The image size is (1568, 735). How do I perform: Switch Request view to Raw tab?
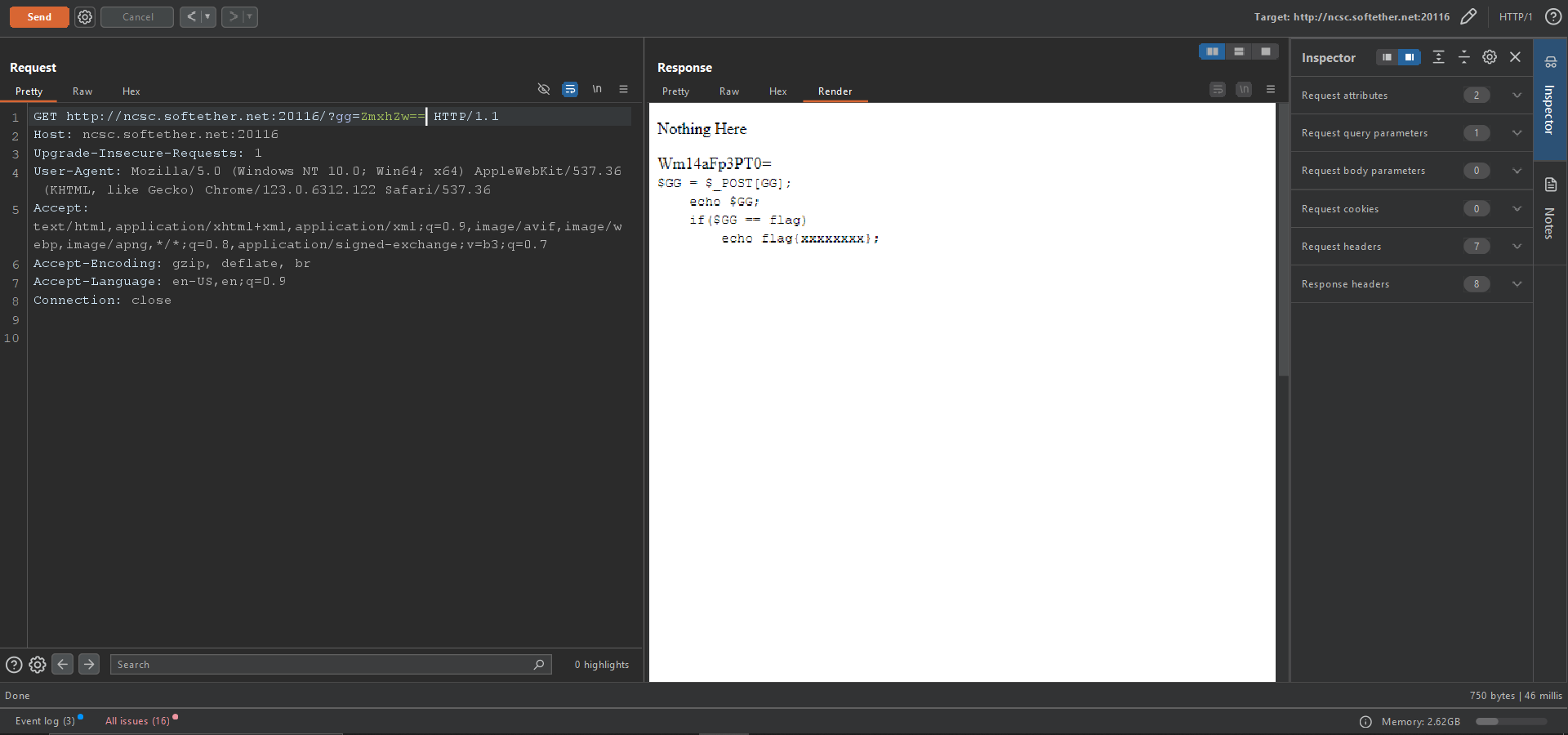coord(82,91)
